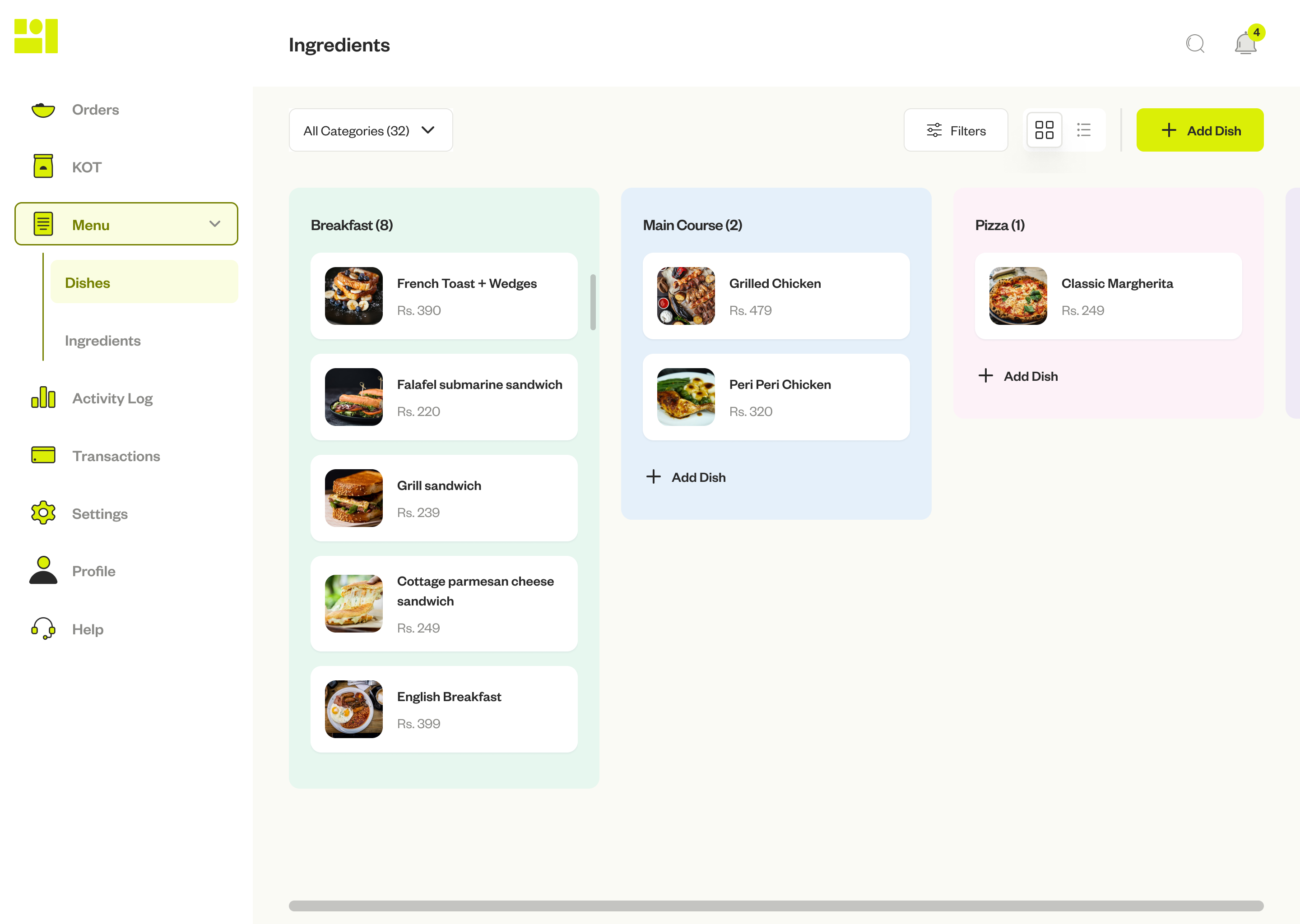Image resolution: width=1300 pixels, height=924 pixels.
Task: Switch to grid view
Action: 1044,130
